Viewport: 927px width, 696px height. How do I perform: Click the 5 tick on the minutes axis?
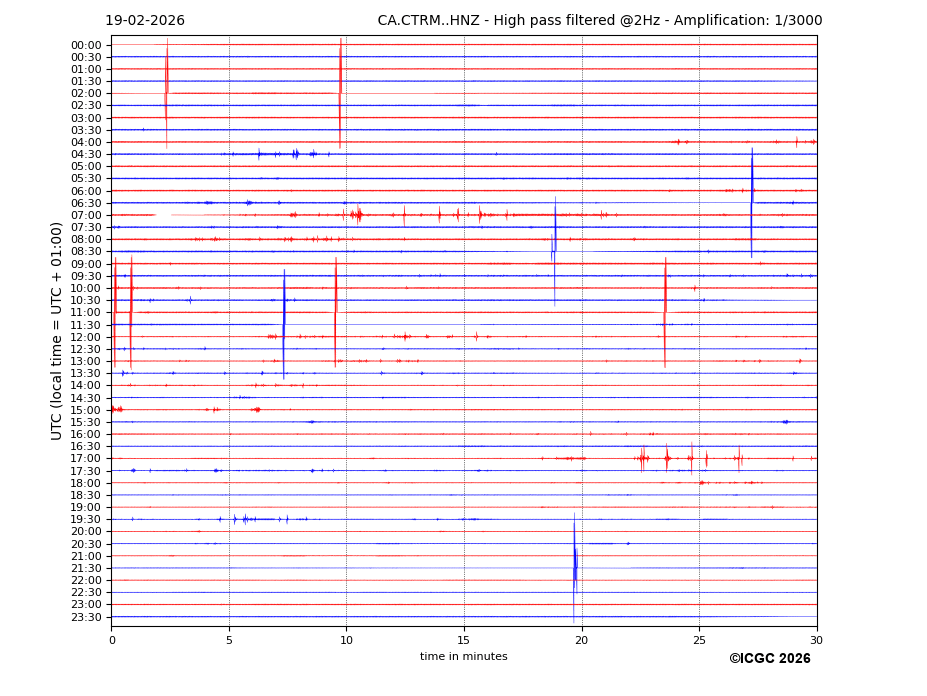click(229, 640)
